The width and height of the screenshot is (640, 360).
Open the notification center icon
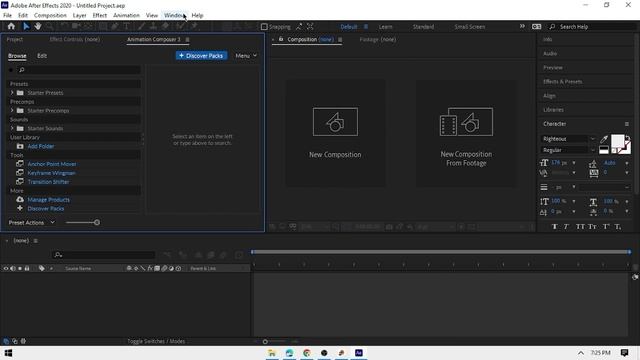pyautogui.click(x=624, y=353)
